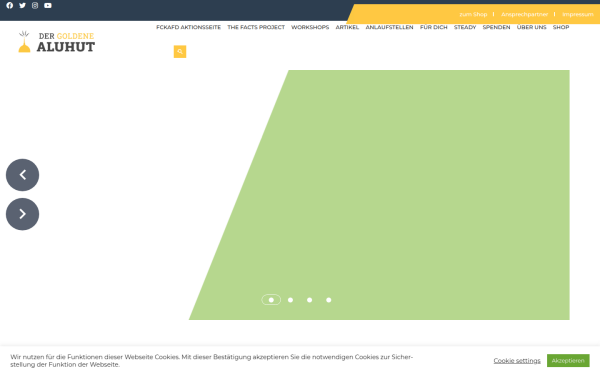
Task: Follow the Ansprechpartner link
Action: click(525, 14)
